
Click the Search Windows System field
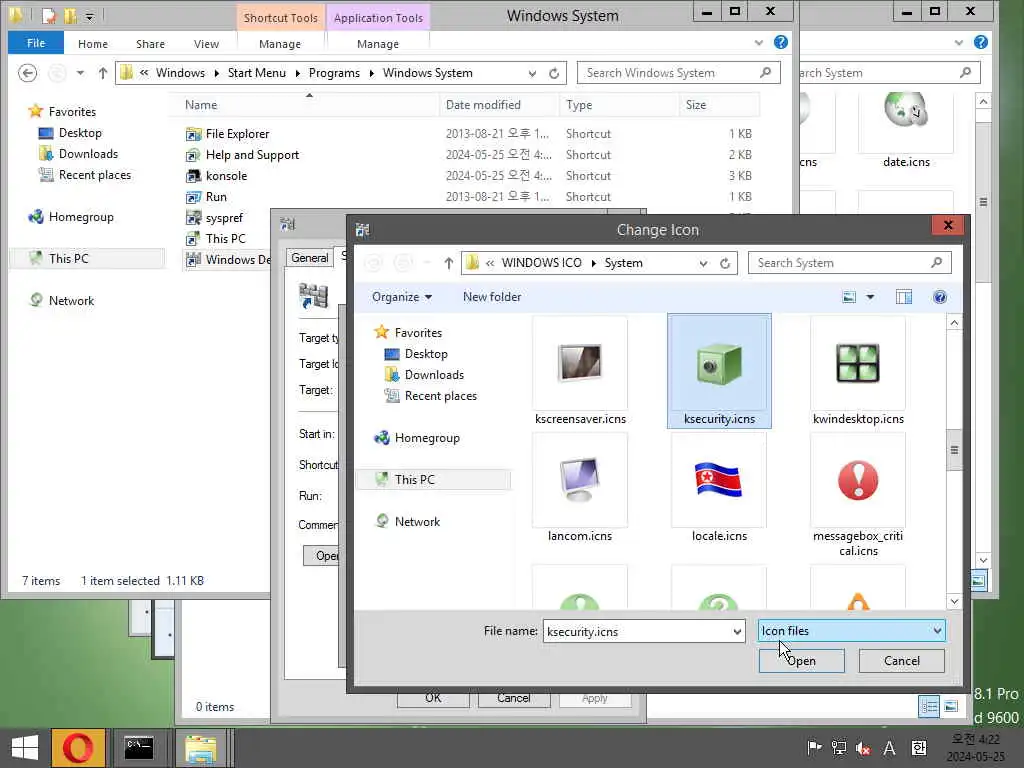click(678, 72)
